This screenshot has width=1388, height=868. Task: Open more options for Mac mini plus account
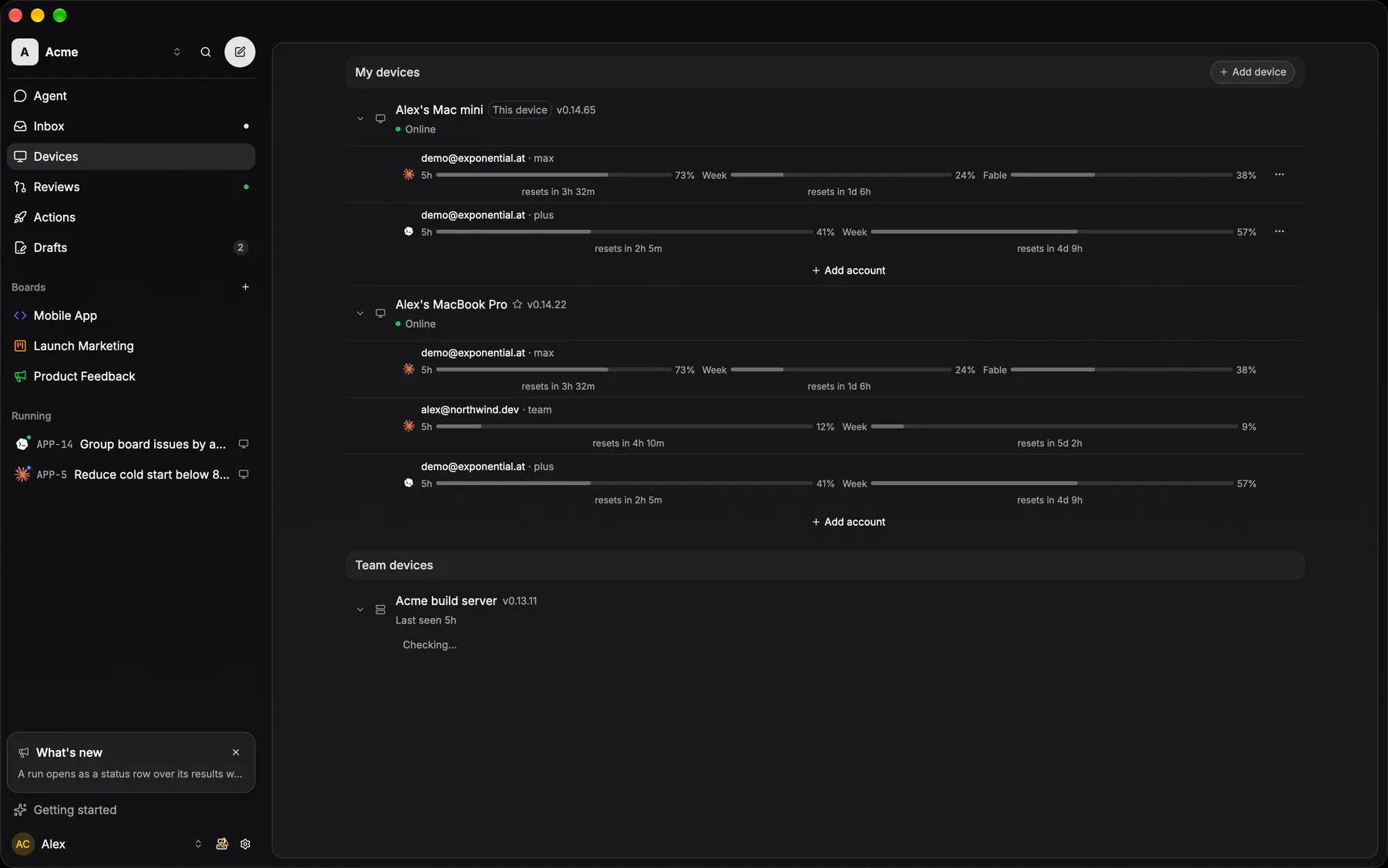(1279, 232)
